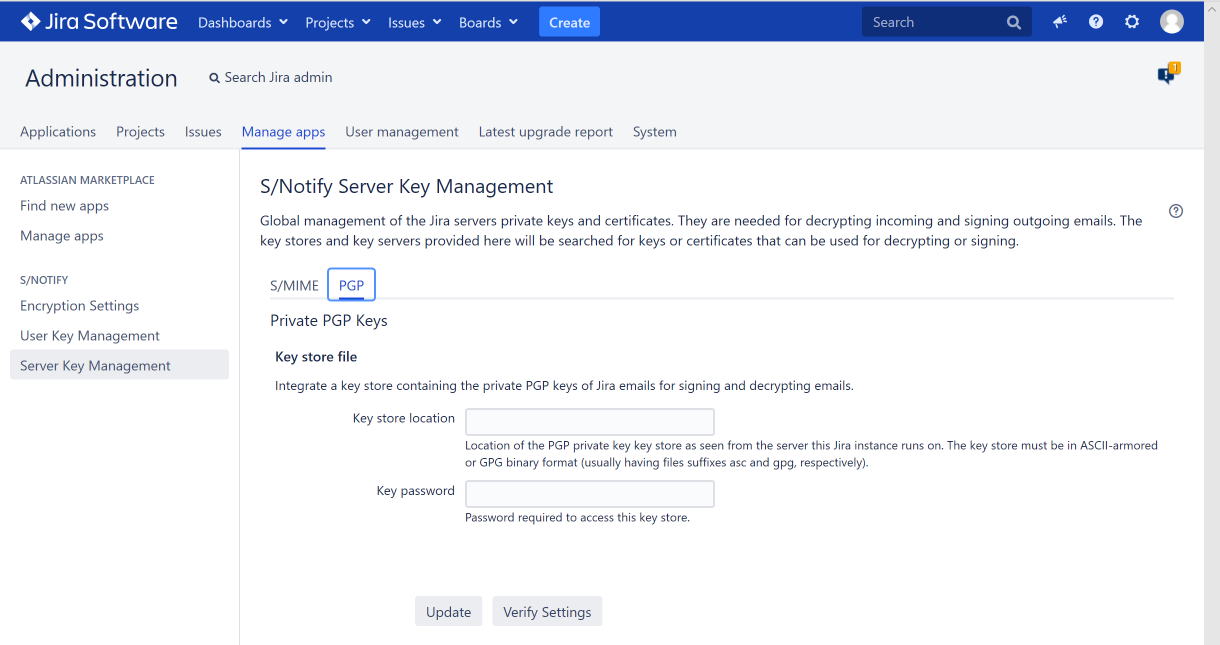The image size is (1220, 645).
Task: Click the blue Create button
Action: point(569,23)
